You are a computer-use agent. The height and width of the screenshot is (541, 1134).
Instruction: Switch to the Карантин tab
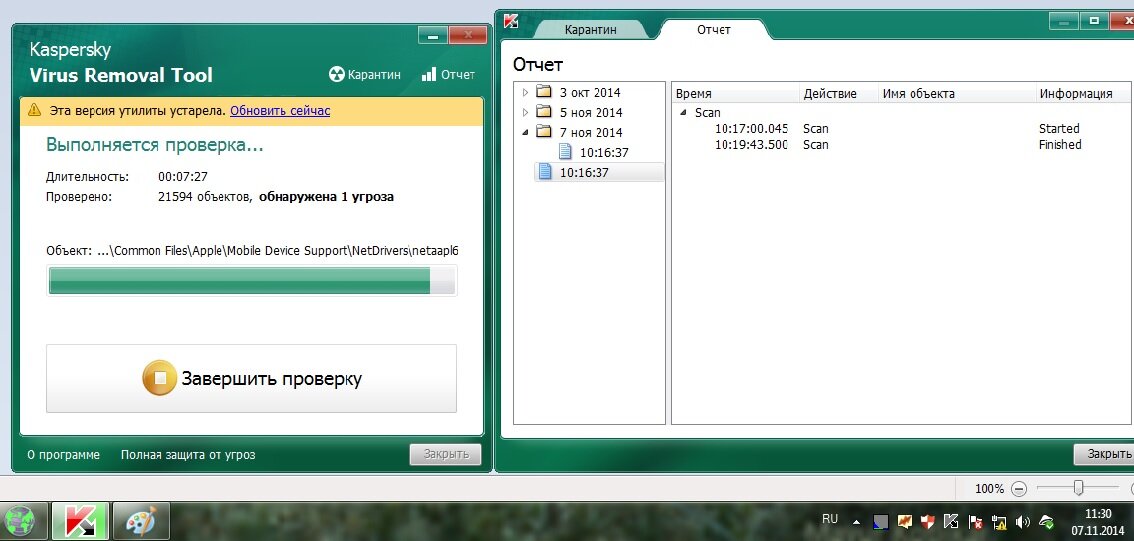(590, 30)
